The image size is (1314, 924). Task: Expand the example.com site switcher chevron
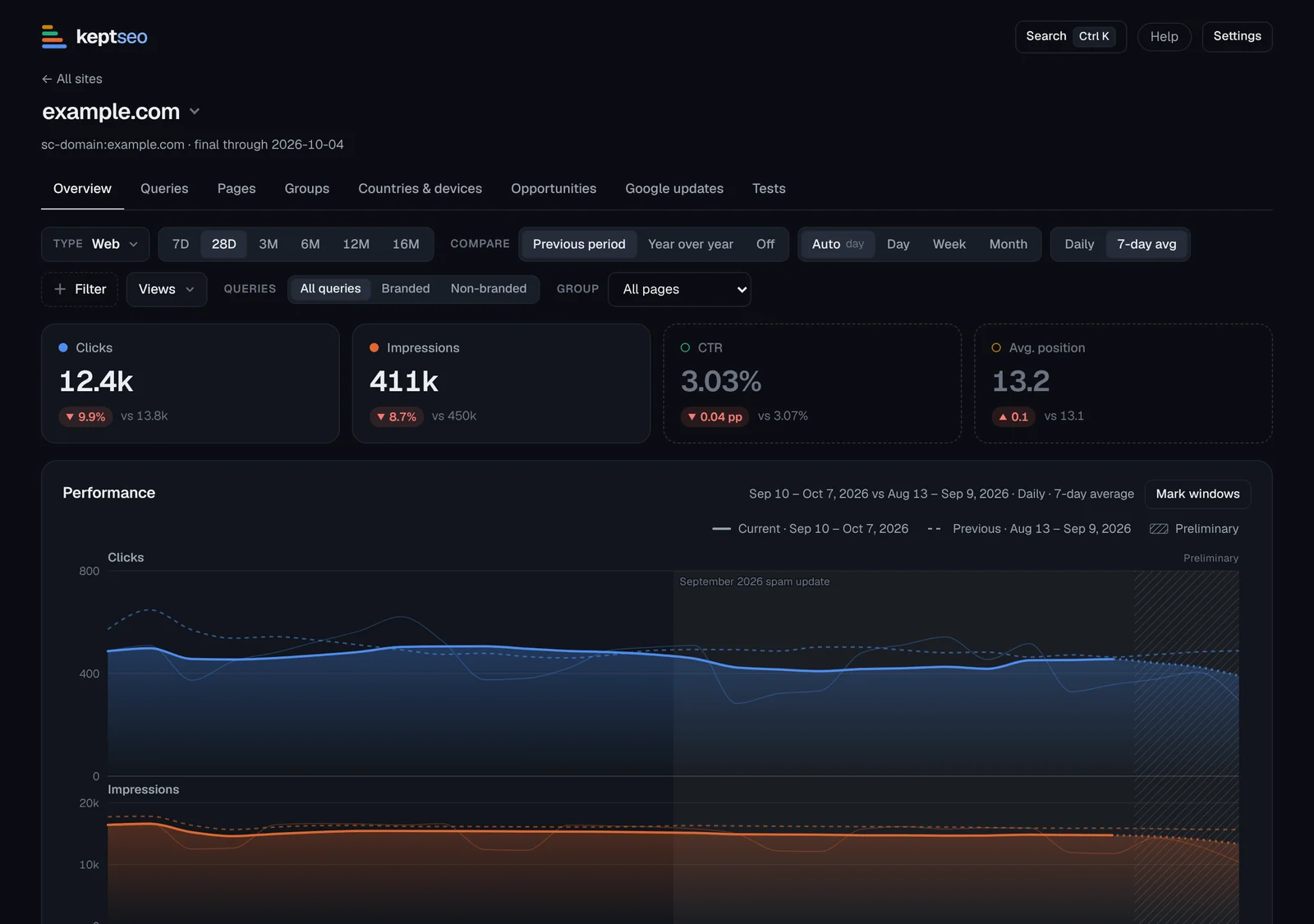tap(195, 112)
